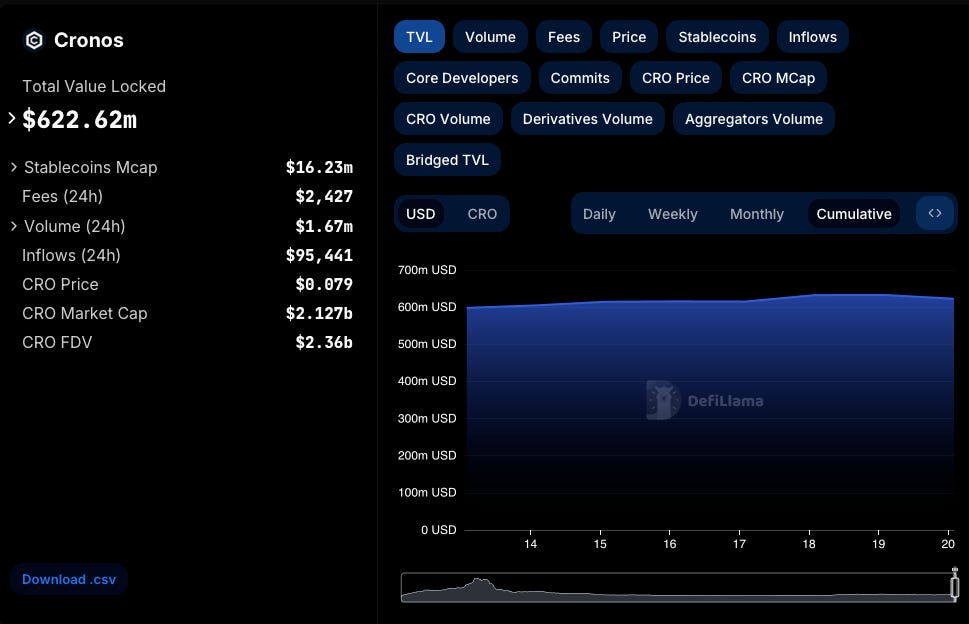Download the .csv data file
This screenshot has width=969, height=624.
[69, 580]
